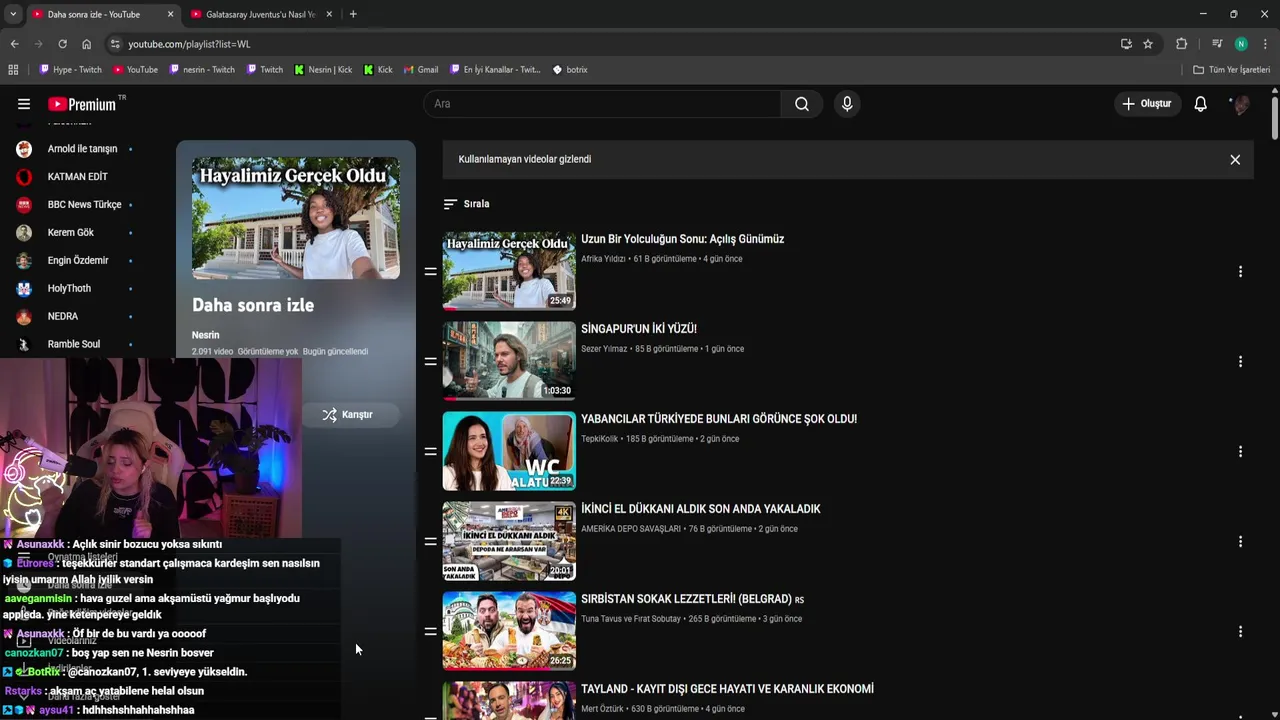Open options for 'YABANCILAR TÜRKİYEDE' video

[1240, 452]
